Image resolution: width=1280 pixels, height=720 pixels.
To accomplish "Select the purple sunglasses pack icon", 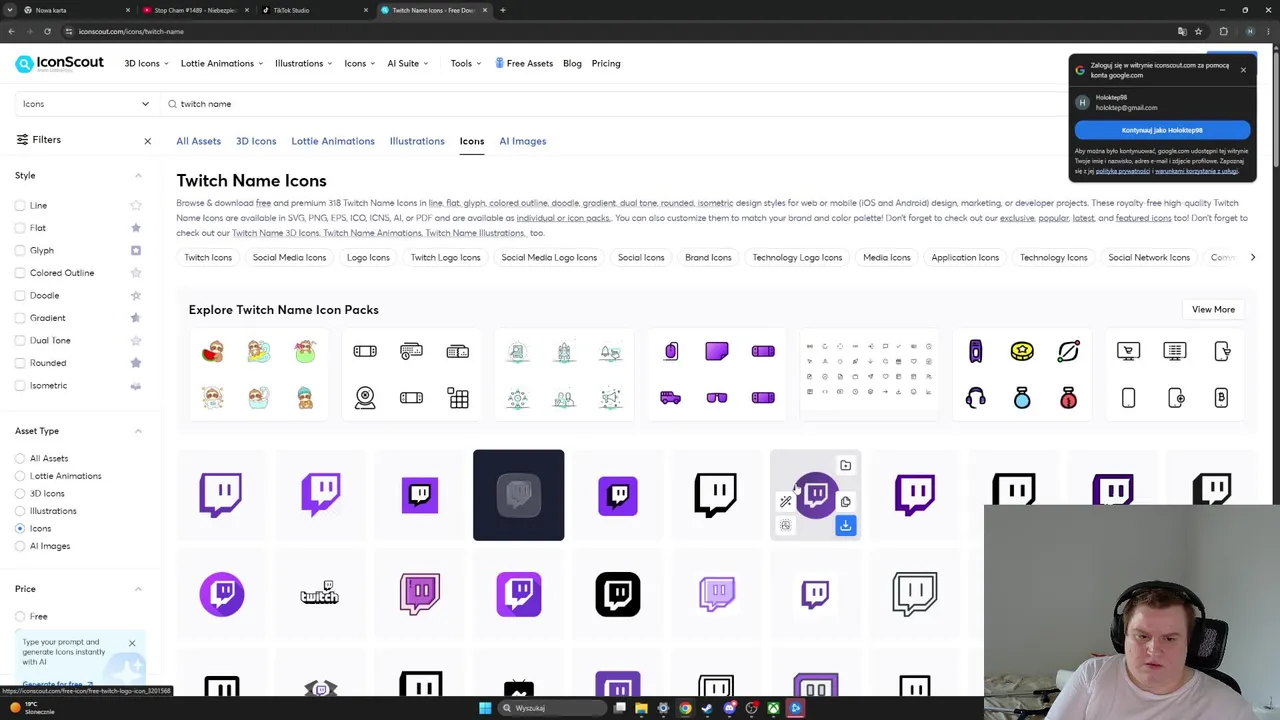I will click(717, 398).
